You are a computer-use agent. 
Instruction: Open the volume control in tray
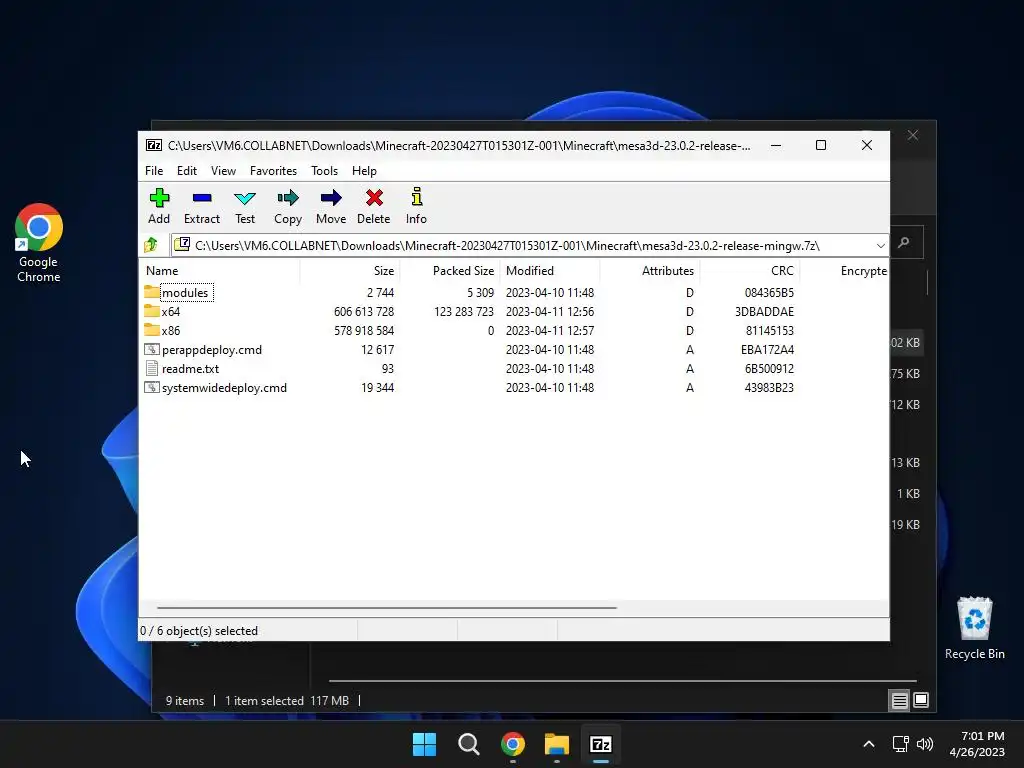pos(925,744)
